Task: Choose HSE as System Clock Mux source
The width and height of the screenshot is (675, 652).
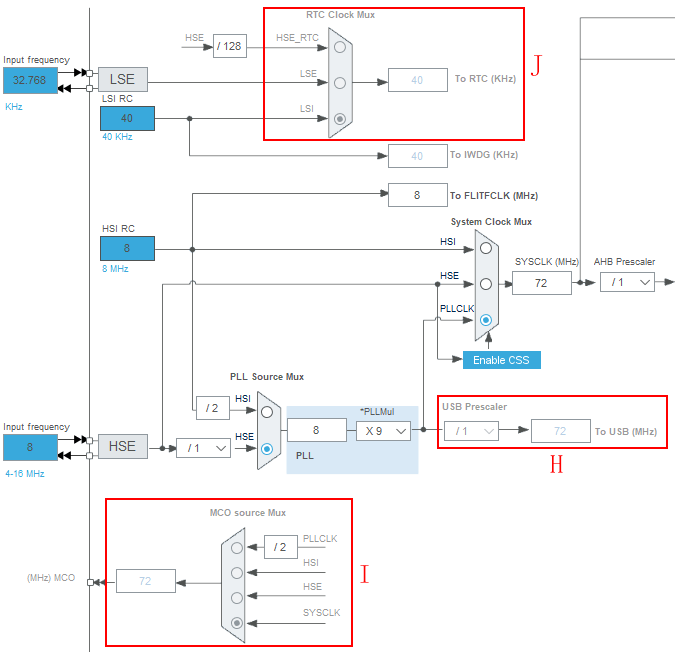Action: 485,284
